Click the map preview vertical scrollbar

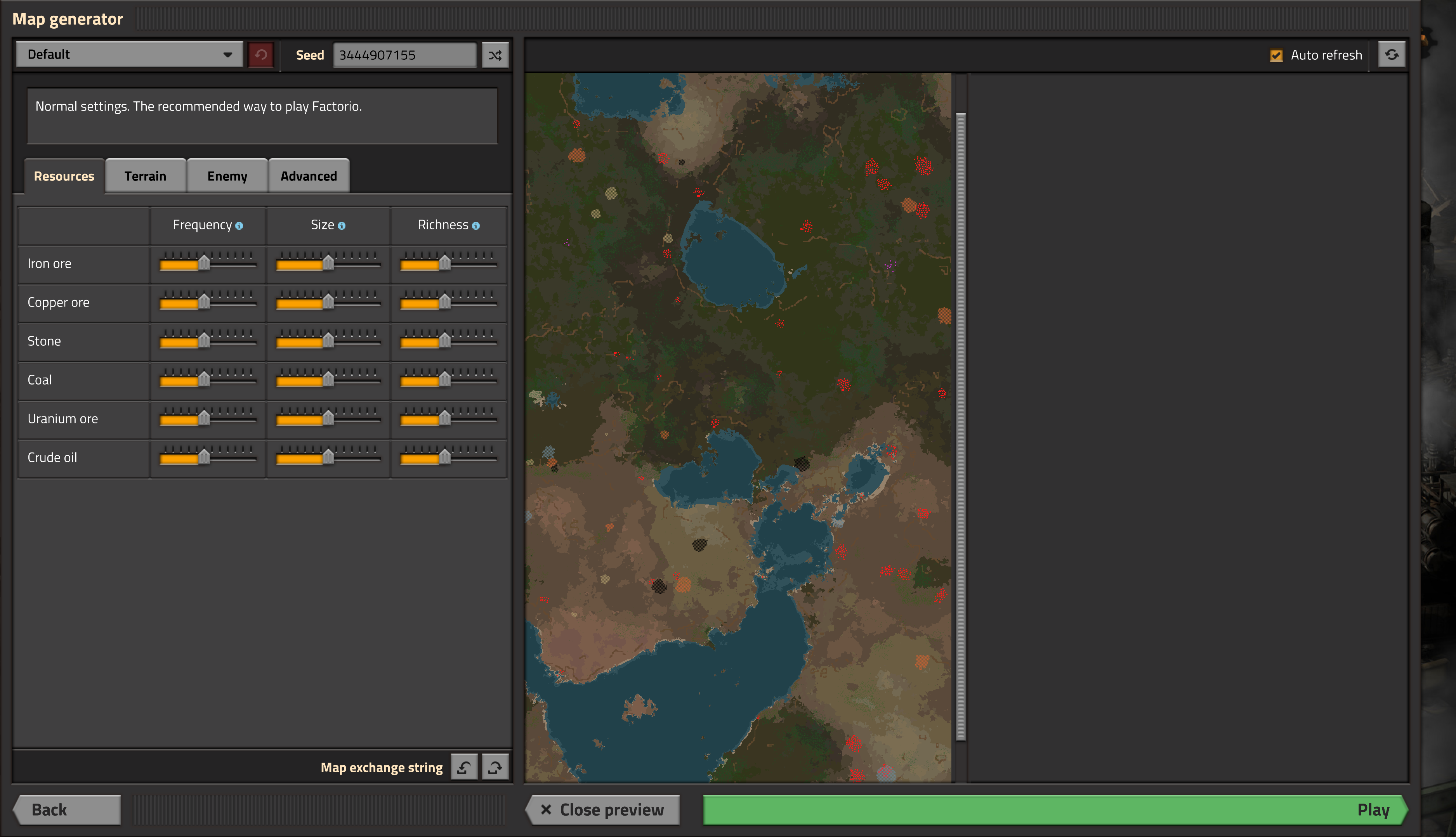(x=960, y=425)
